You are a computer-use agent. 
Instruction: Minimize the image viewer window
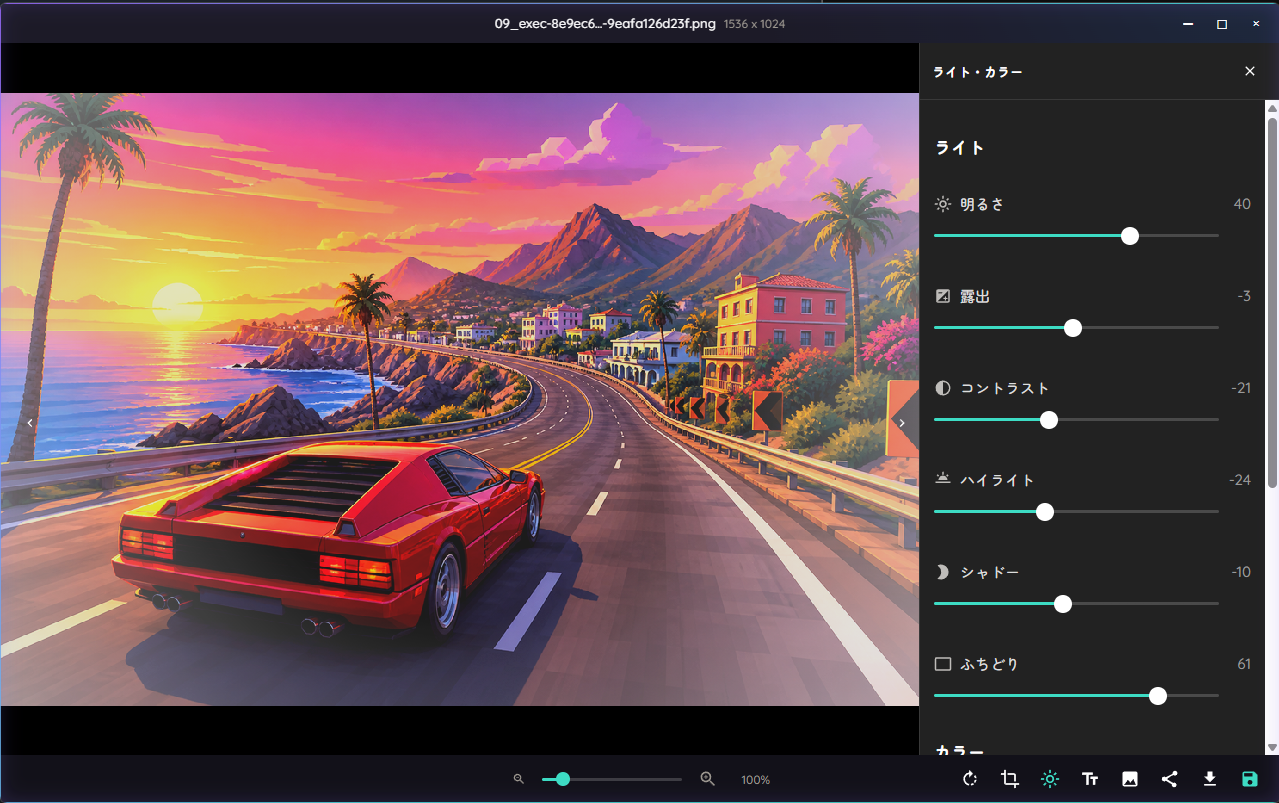pos(1187,24)
